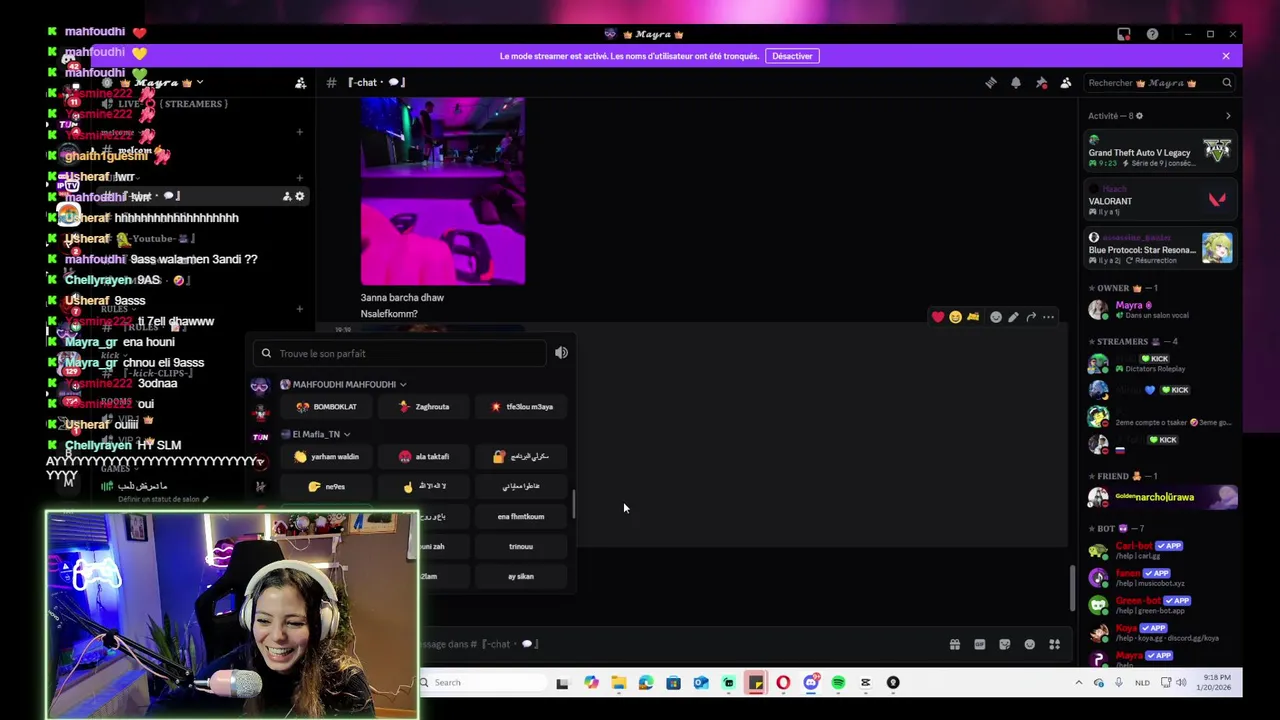Open server name Mayra dropdown
The image size is (1280, 720).
tap(164, 83)
